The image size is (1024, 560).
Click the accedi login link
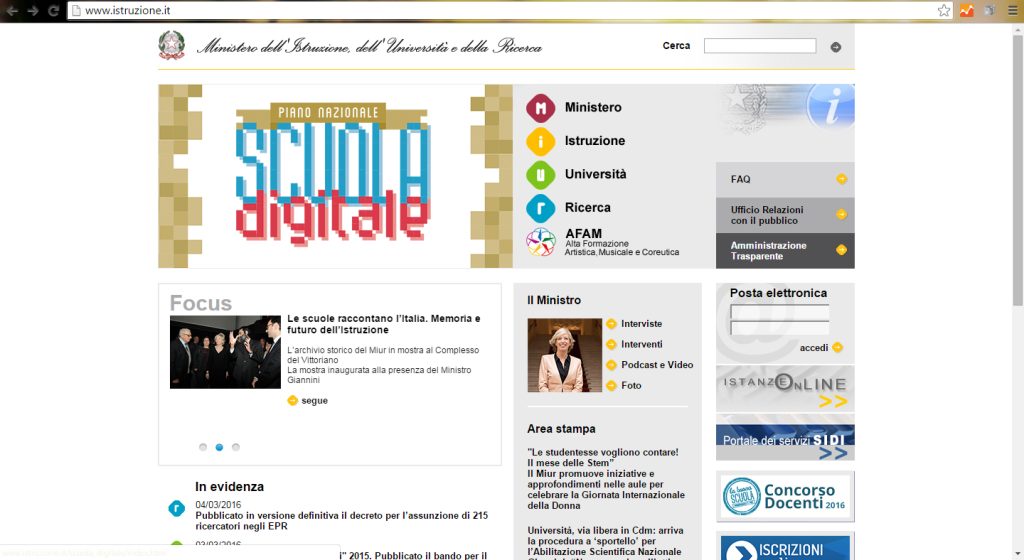[x=814, y=348]
